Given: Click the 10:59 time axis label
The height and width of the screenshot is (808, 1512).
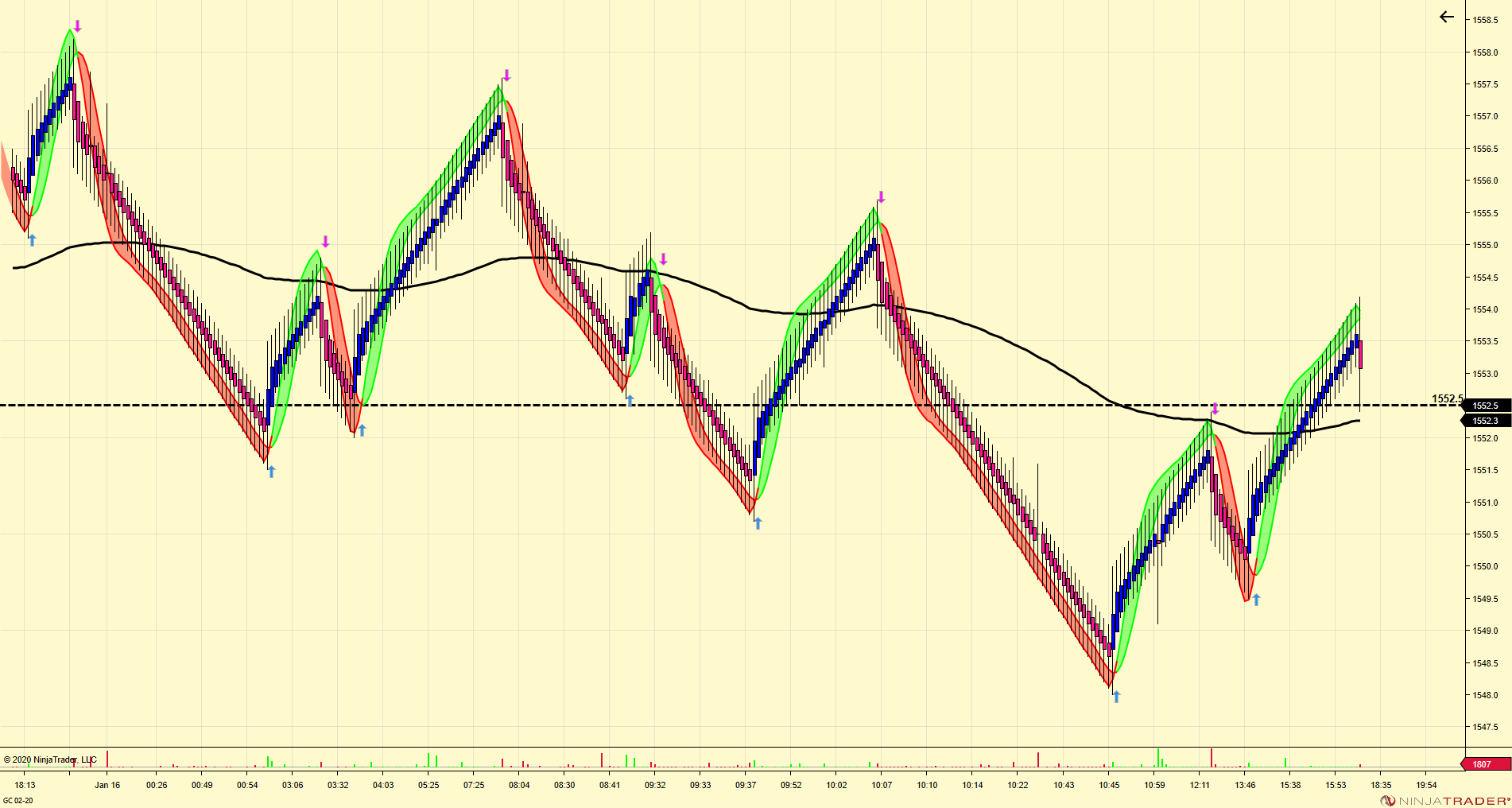Looking at the screenshot, I should tap(1154, 785).
